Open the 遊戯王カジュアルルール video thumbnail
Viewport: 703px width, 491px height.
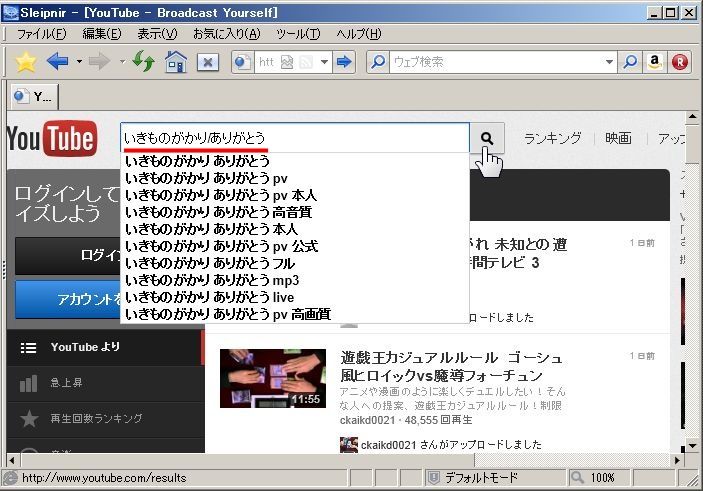pos(273,378)
